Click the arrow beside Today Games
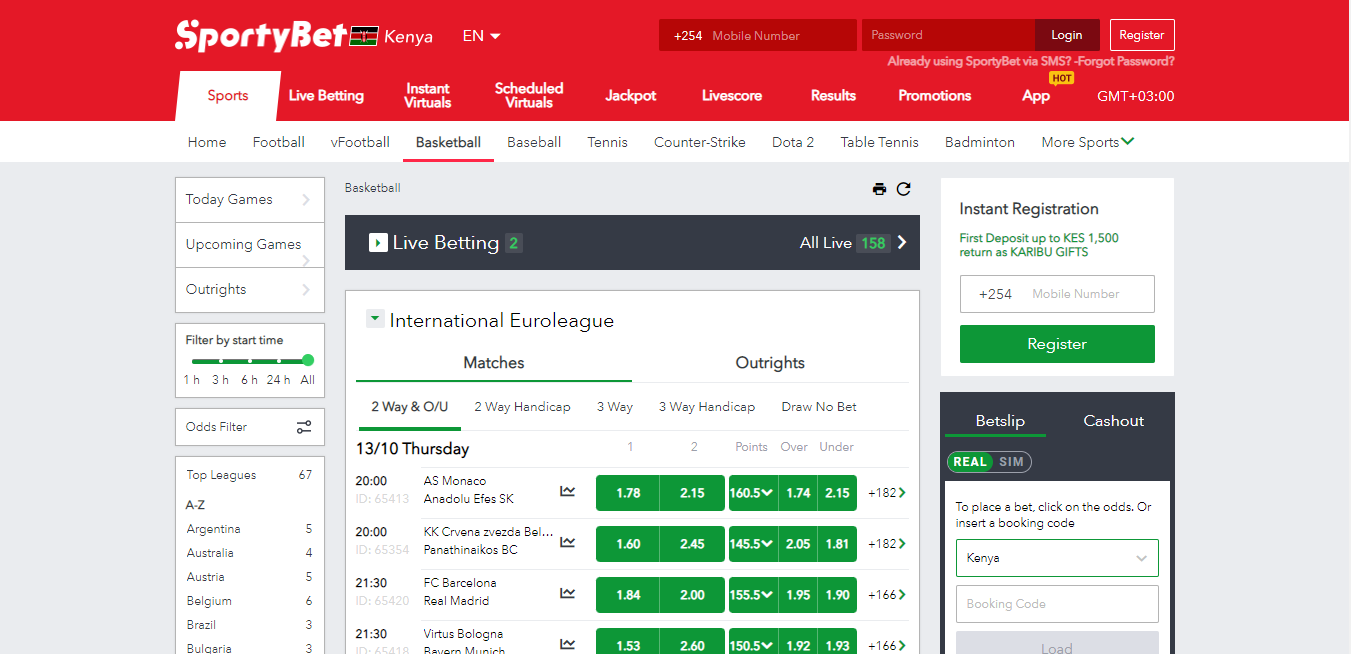This screenshot has height=654, width=1351. pyautogui.click(x=306, y=200)
